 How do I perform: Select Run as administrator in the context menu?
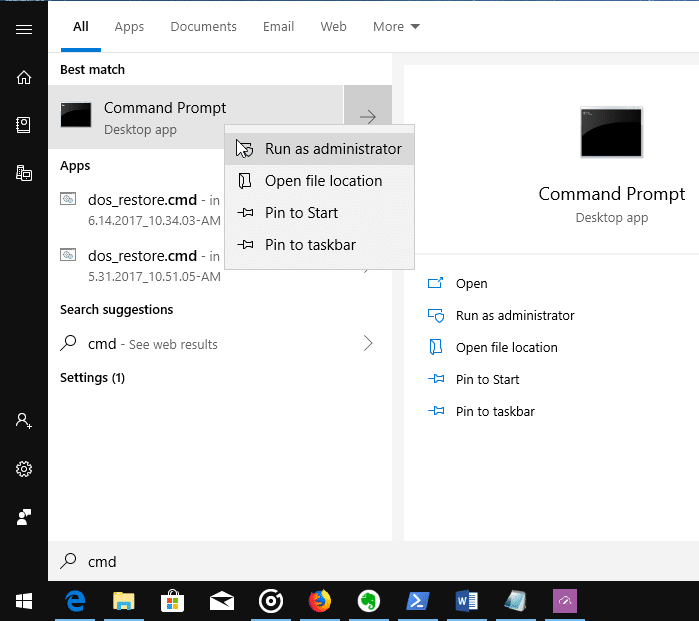coord(320,149)
